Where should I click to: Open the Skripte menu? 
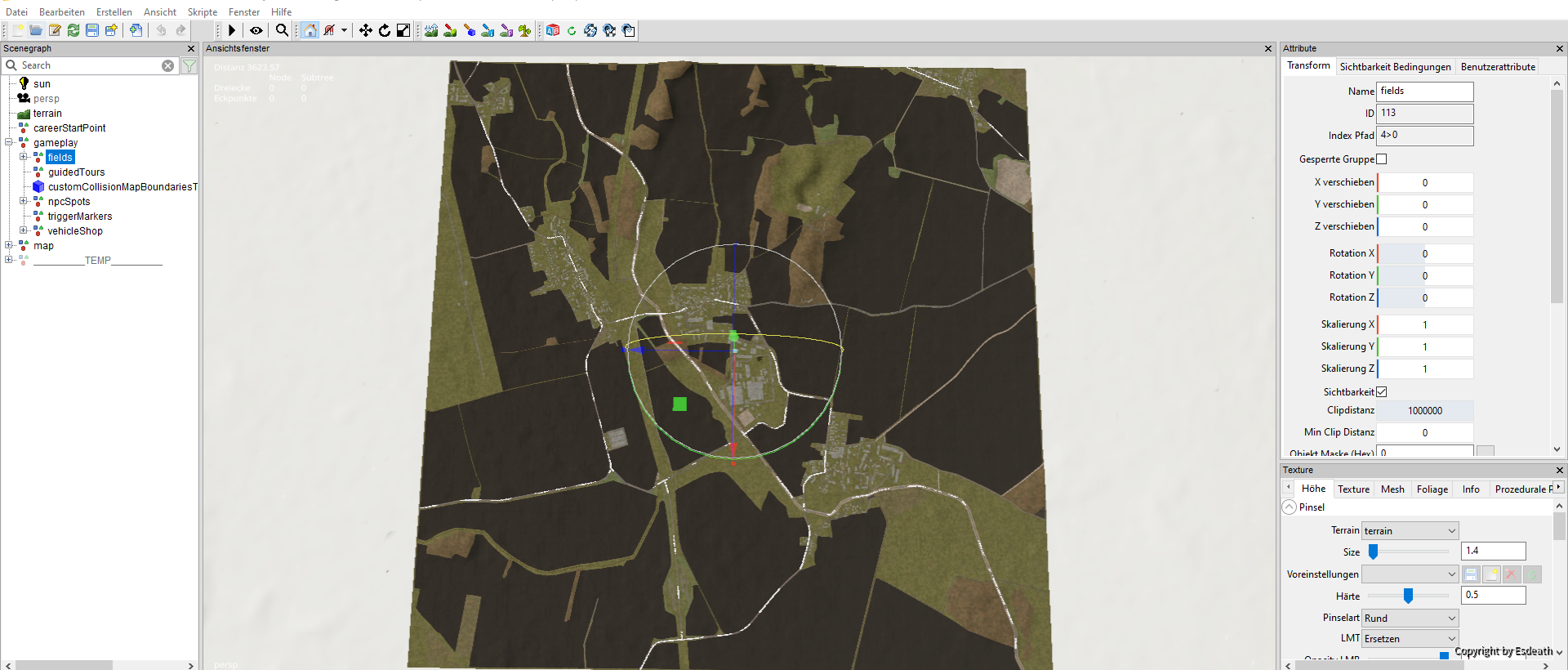203,12
